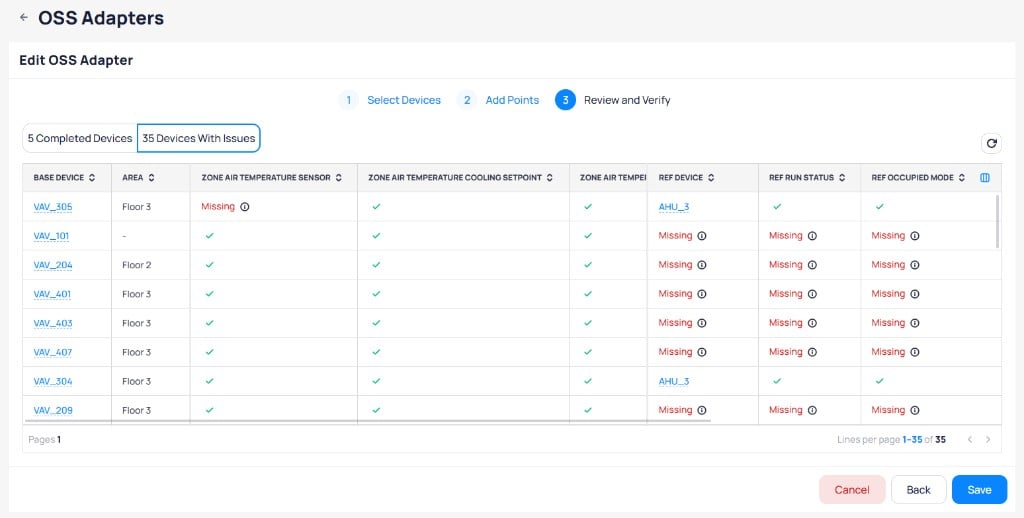Open the column chooser icon in the table header

[x=985, y=178]
